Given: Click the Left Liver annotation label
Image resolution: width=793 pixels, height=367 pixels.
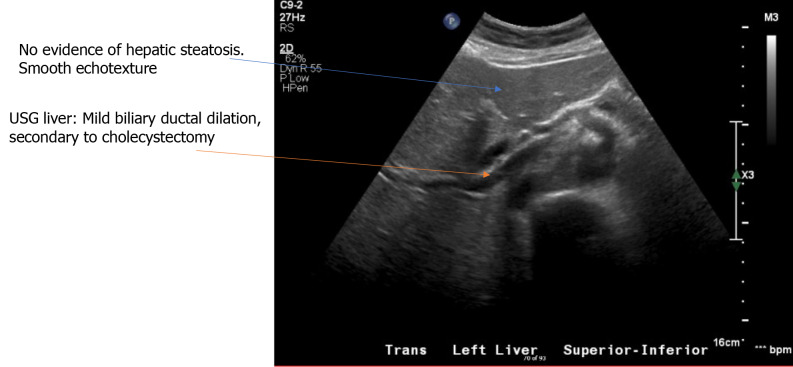Looking at the screenshot, I should coord(495,350).
